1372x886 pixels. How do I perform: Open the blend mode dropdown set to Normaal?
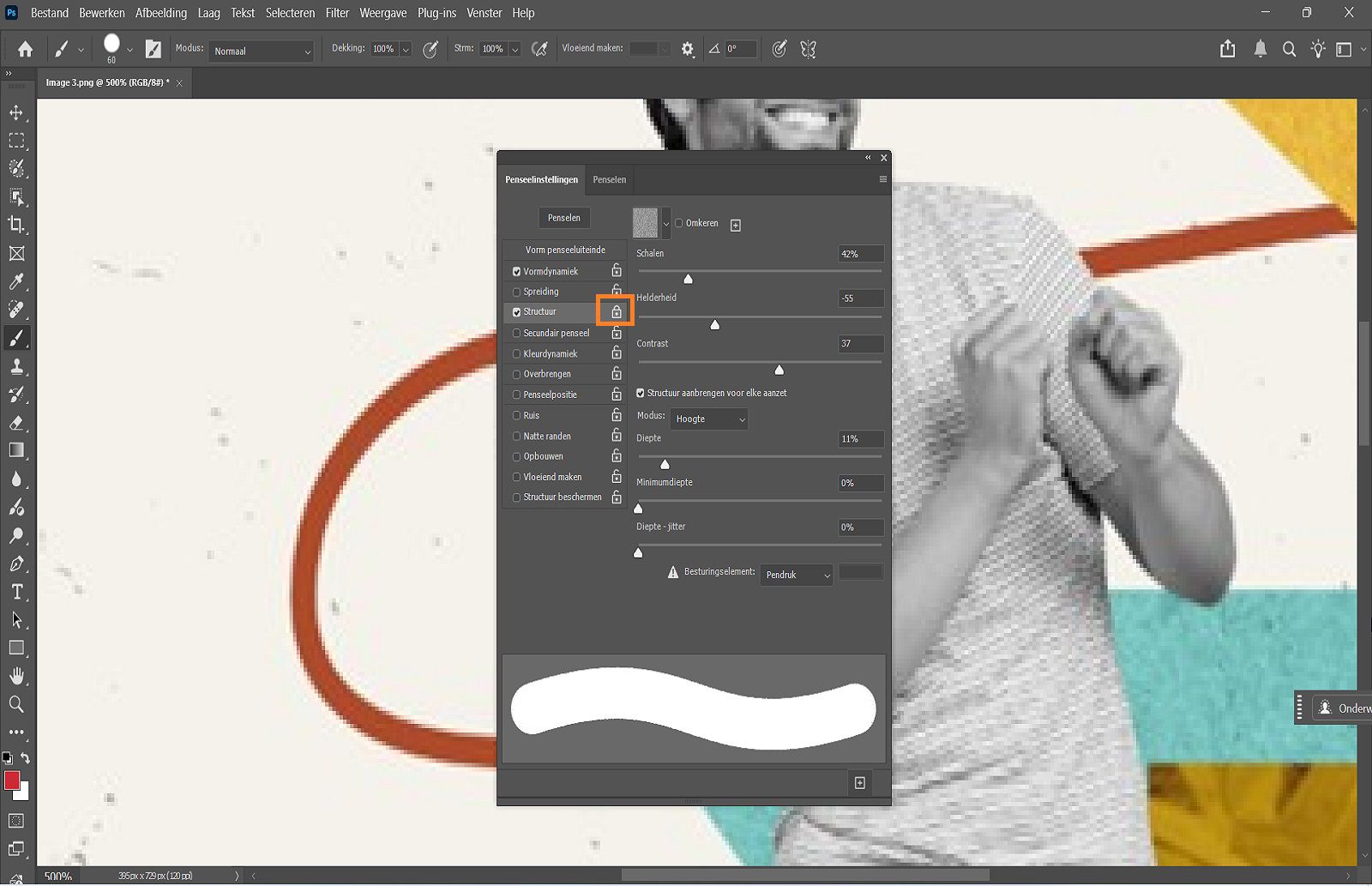click(x=261, y=51)
